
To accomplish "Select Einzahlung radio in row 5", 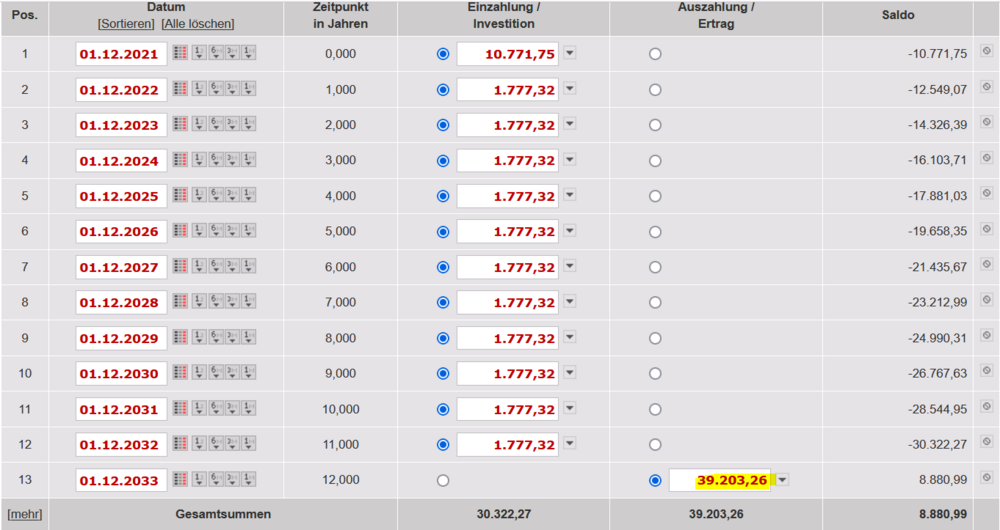I will (443, 196).
